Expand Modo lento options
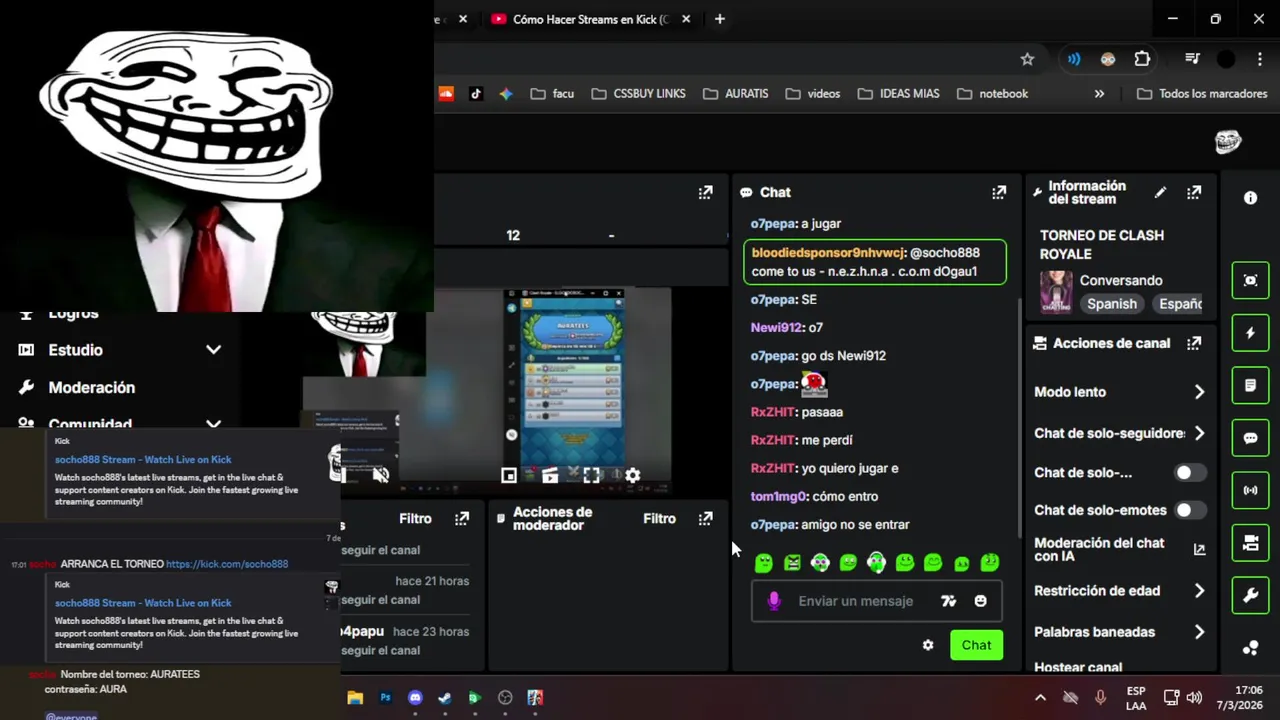 [1199, 392]
